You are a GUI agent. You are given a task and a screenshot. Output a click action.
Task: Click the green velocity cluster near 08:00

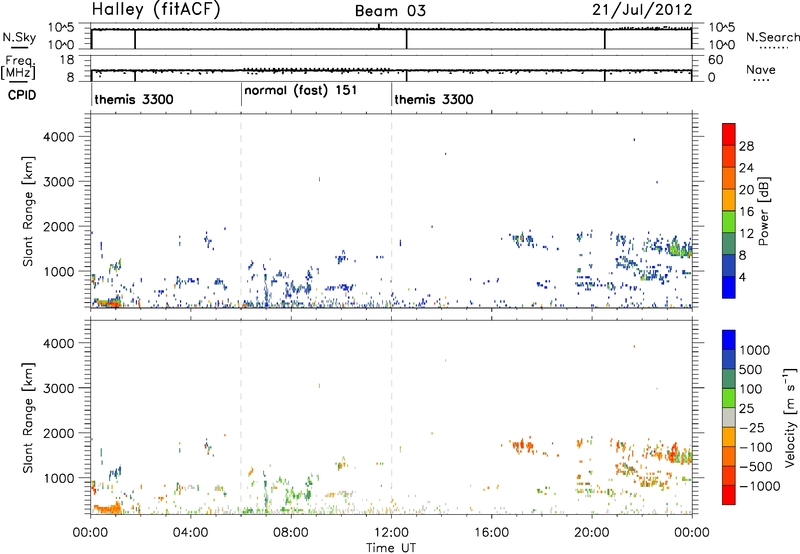[298, 493]
